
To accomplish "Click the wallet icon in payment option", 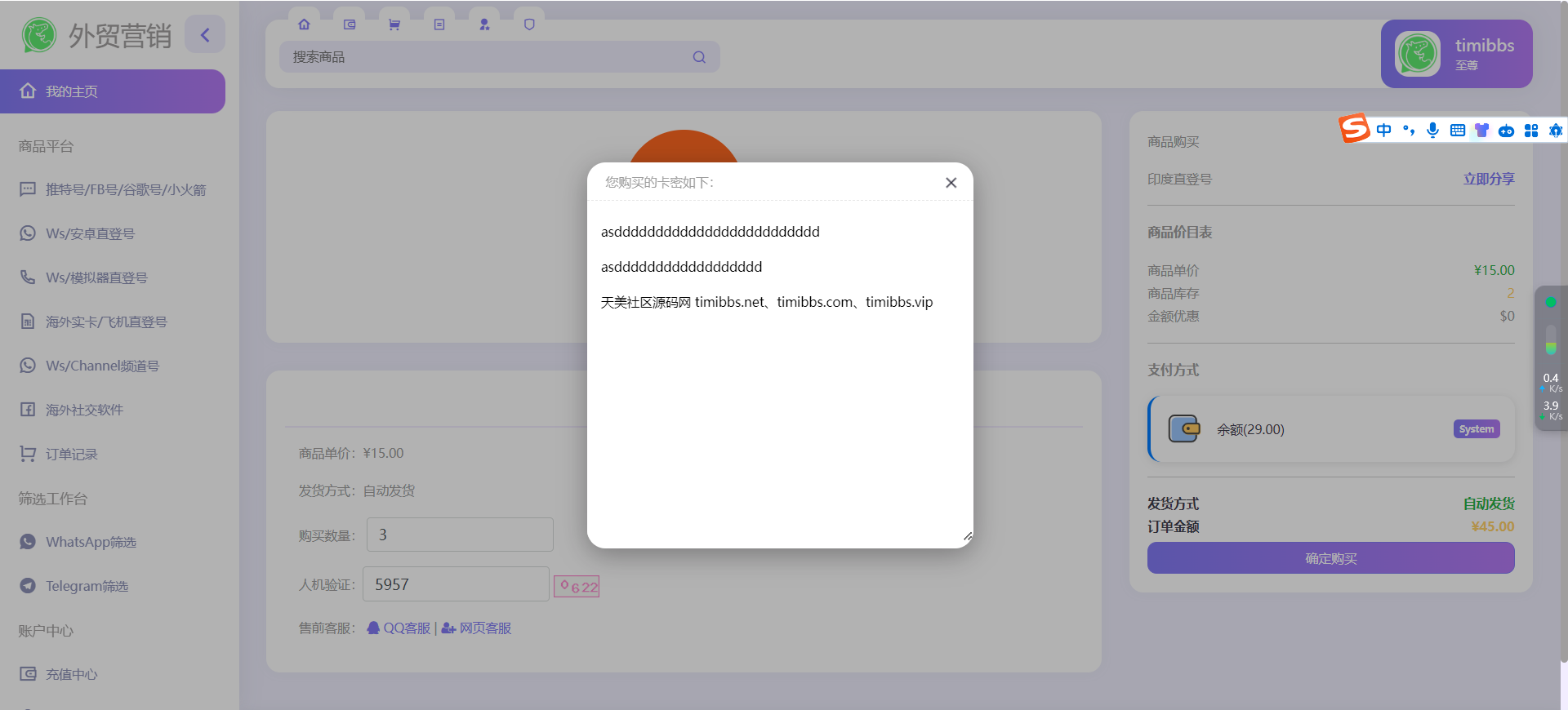I will point(1183,428).
